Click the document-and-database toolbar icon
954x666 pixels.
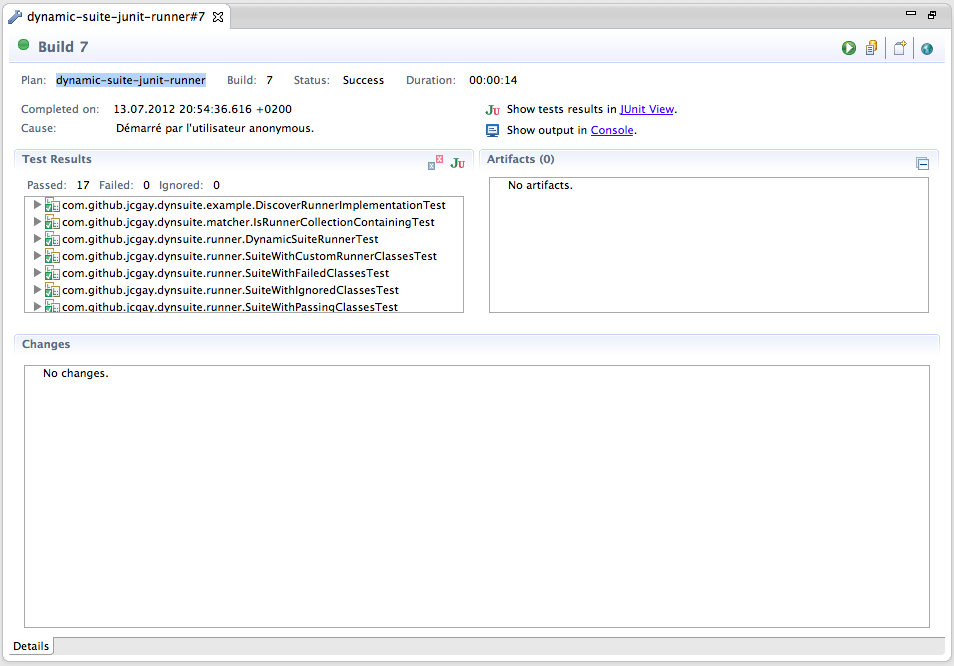click(872, 47)
